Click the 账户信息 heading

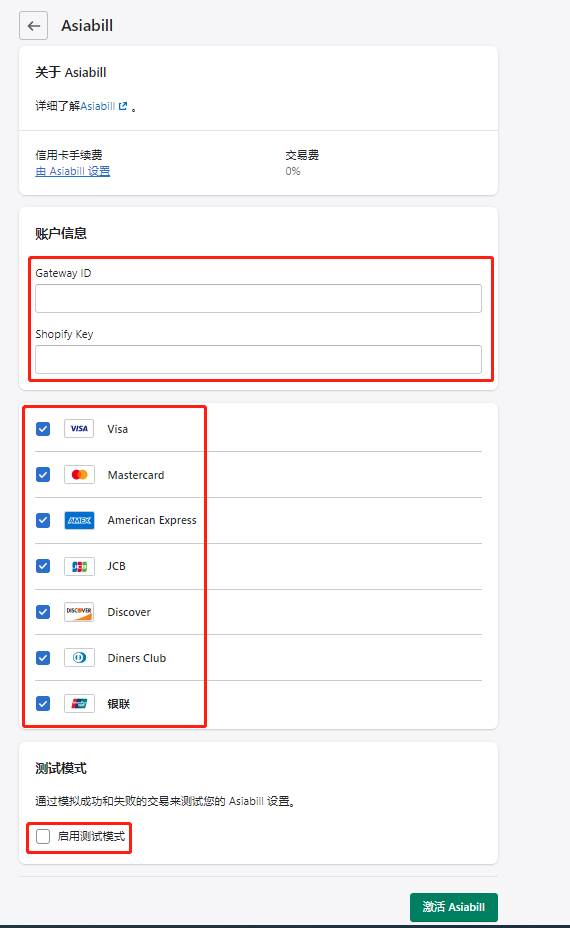[x=61, y=233]
